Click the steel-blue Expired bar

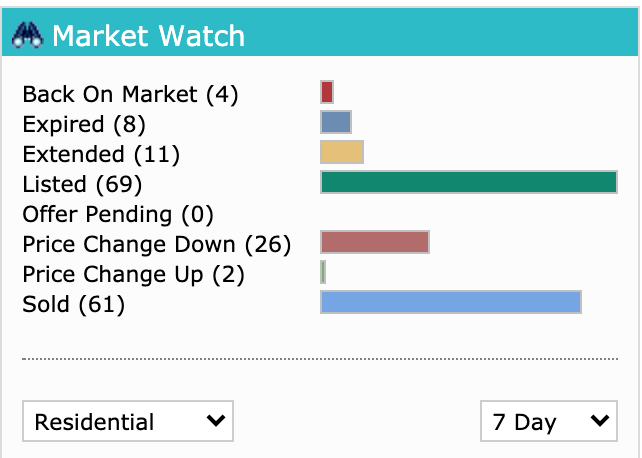pyautogui.click(x=336, y=122)
